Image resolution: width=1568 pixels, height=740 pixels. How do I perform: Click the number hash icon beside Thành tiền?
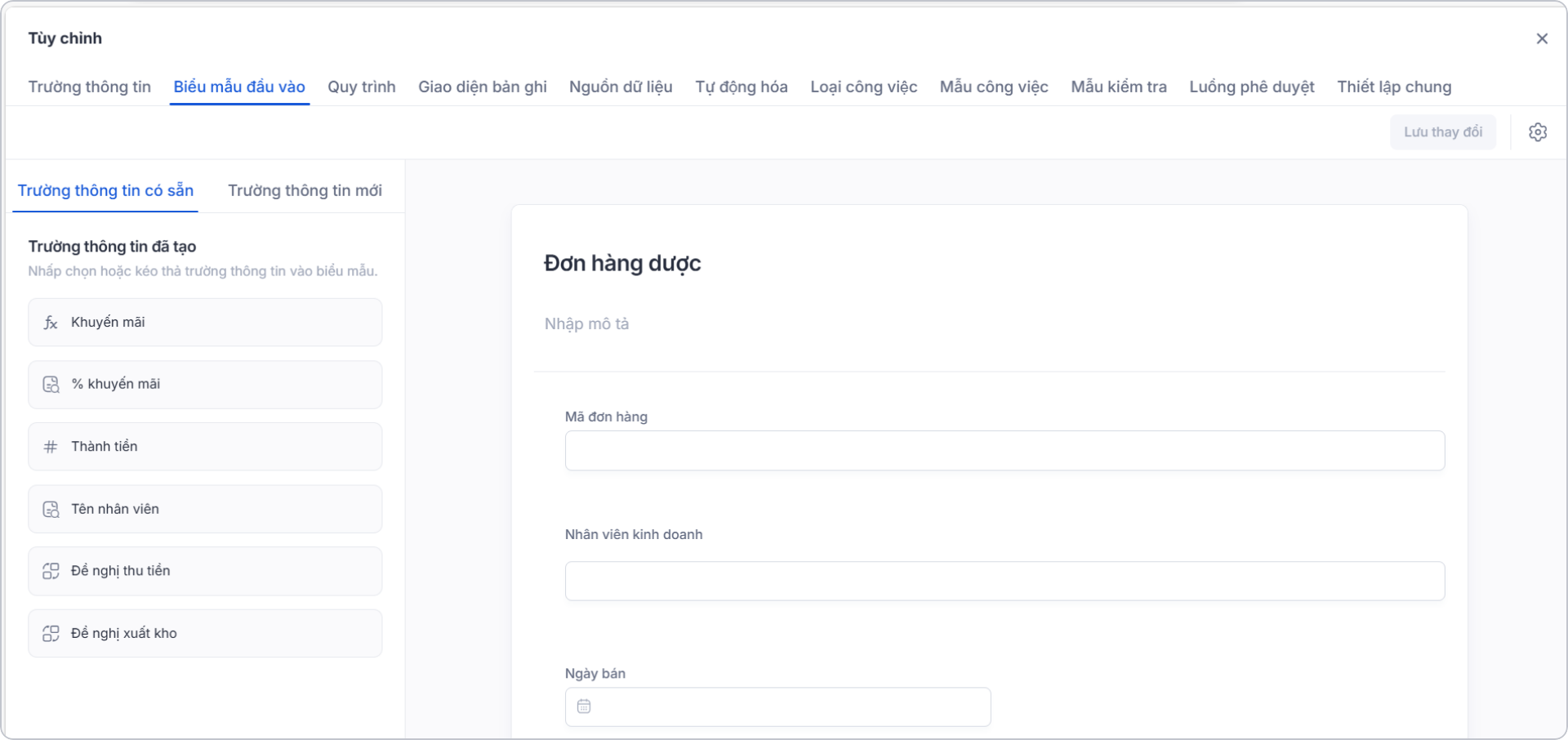coord(51,447)
